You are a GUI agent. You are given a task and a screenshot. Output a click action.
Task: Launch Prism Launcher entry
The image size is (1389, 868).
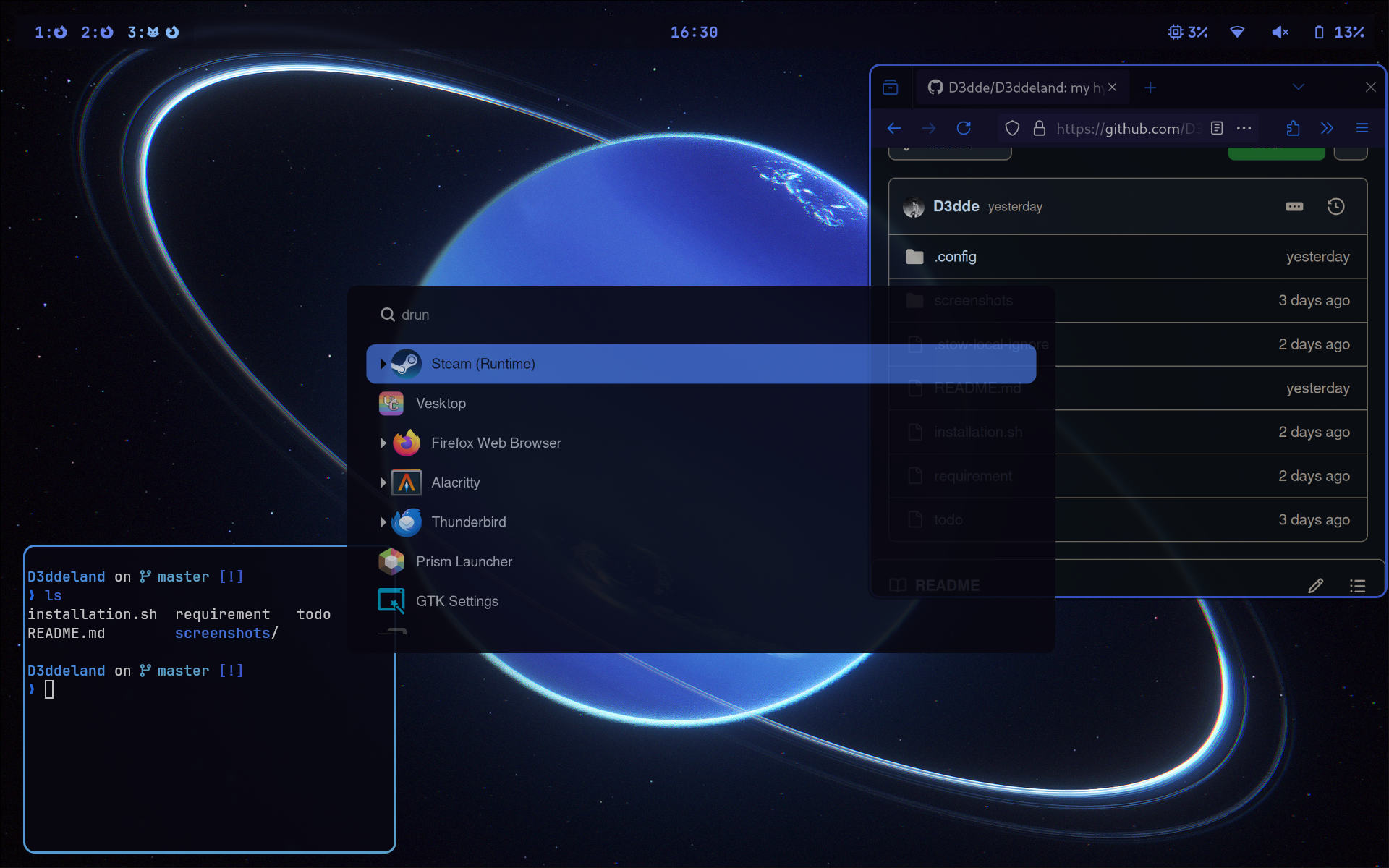(x=701, y=561)
